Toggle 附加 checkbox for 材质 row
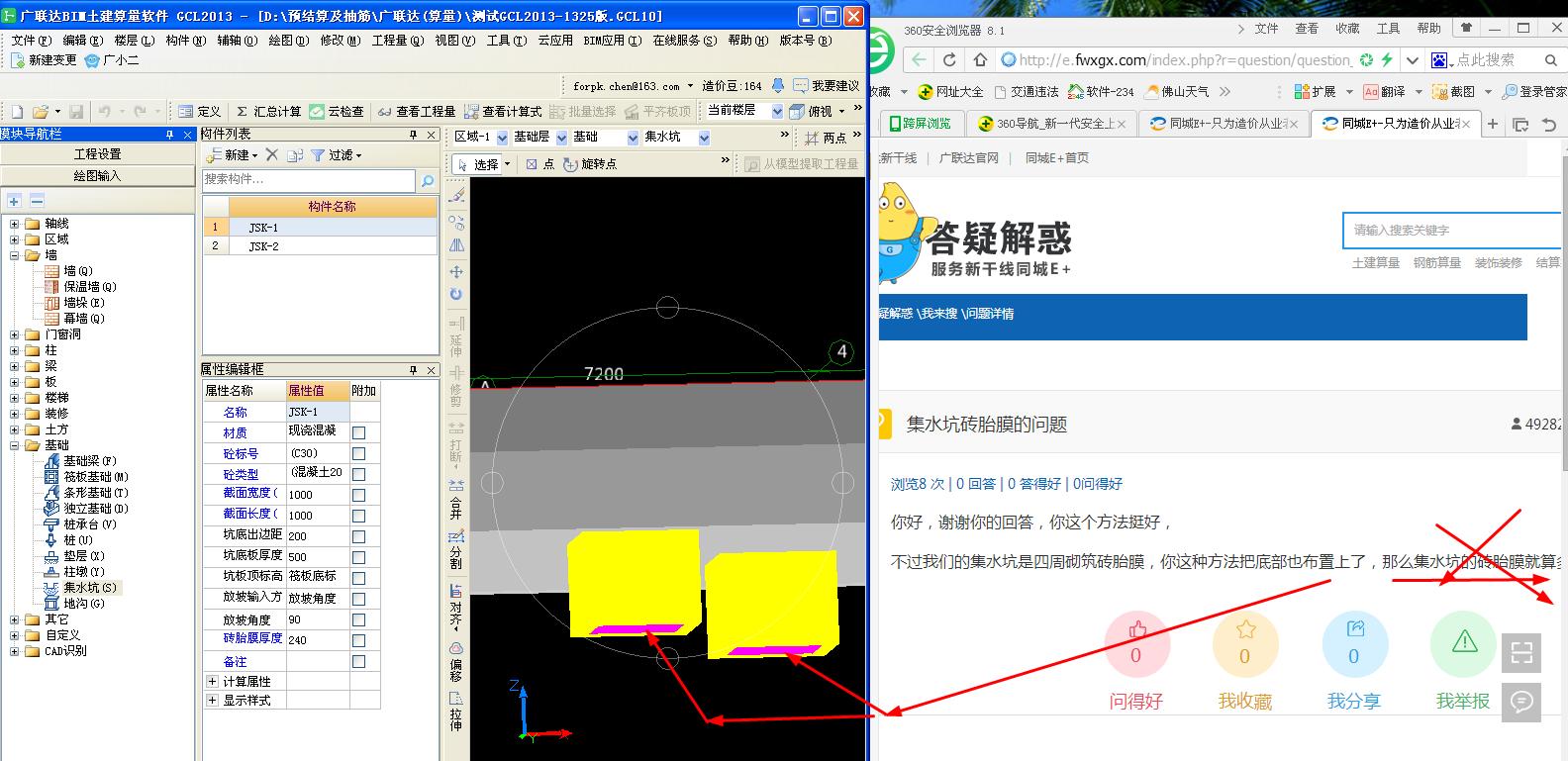 tap(358, 432)
